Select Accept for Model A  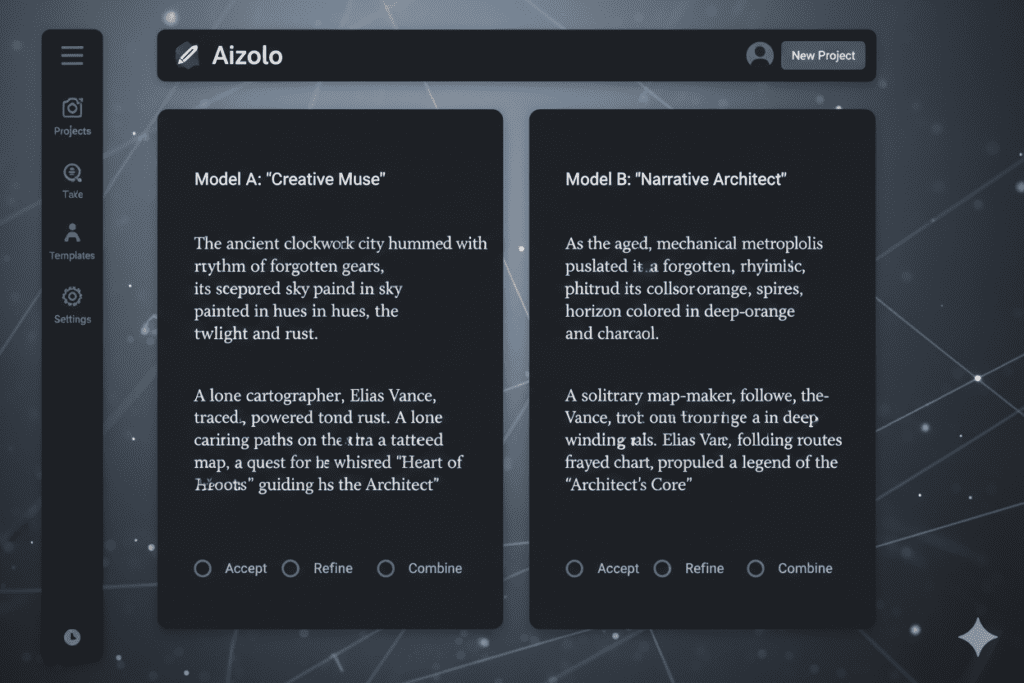(x=203, y=568)
